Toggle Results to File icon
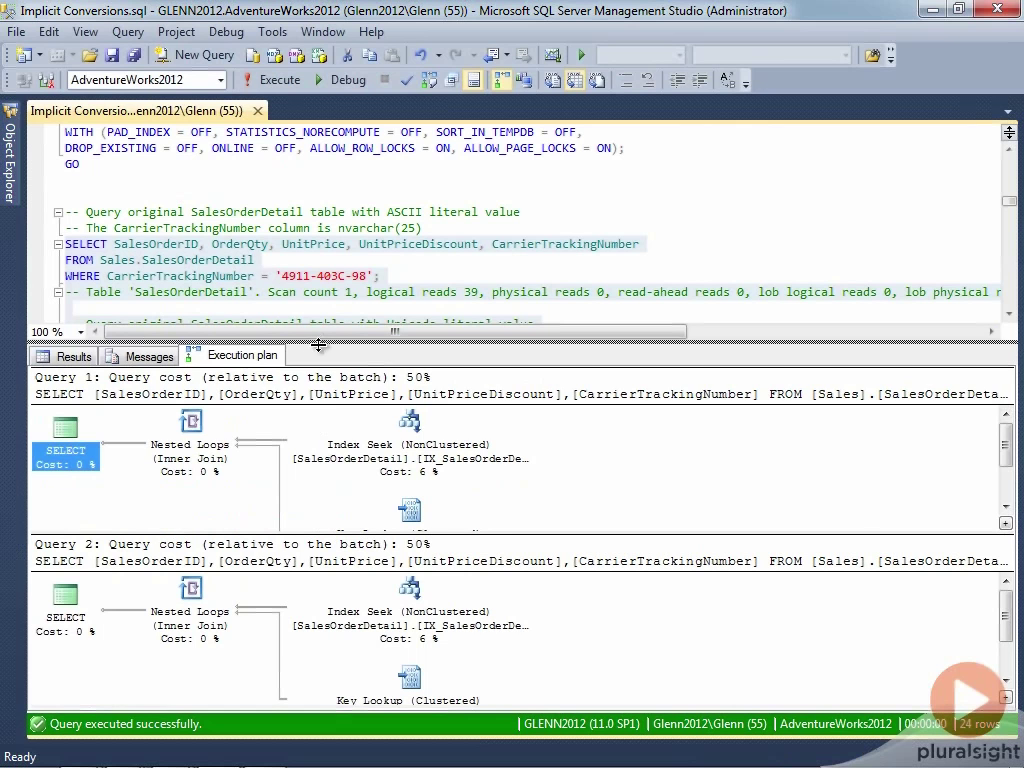 click(x=597, y=80)
